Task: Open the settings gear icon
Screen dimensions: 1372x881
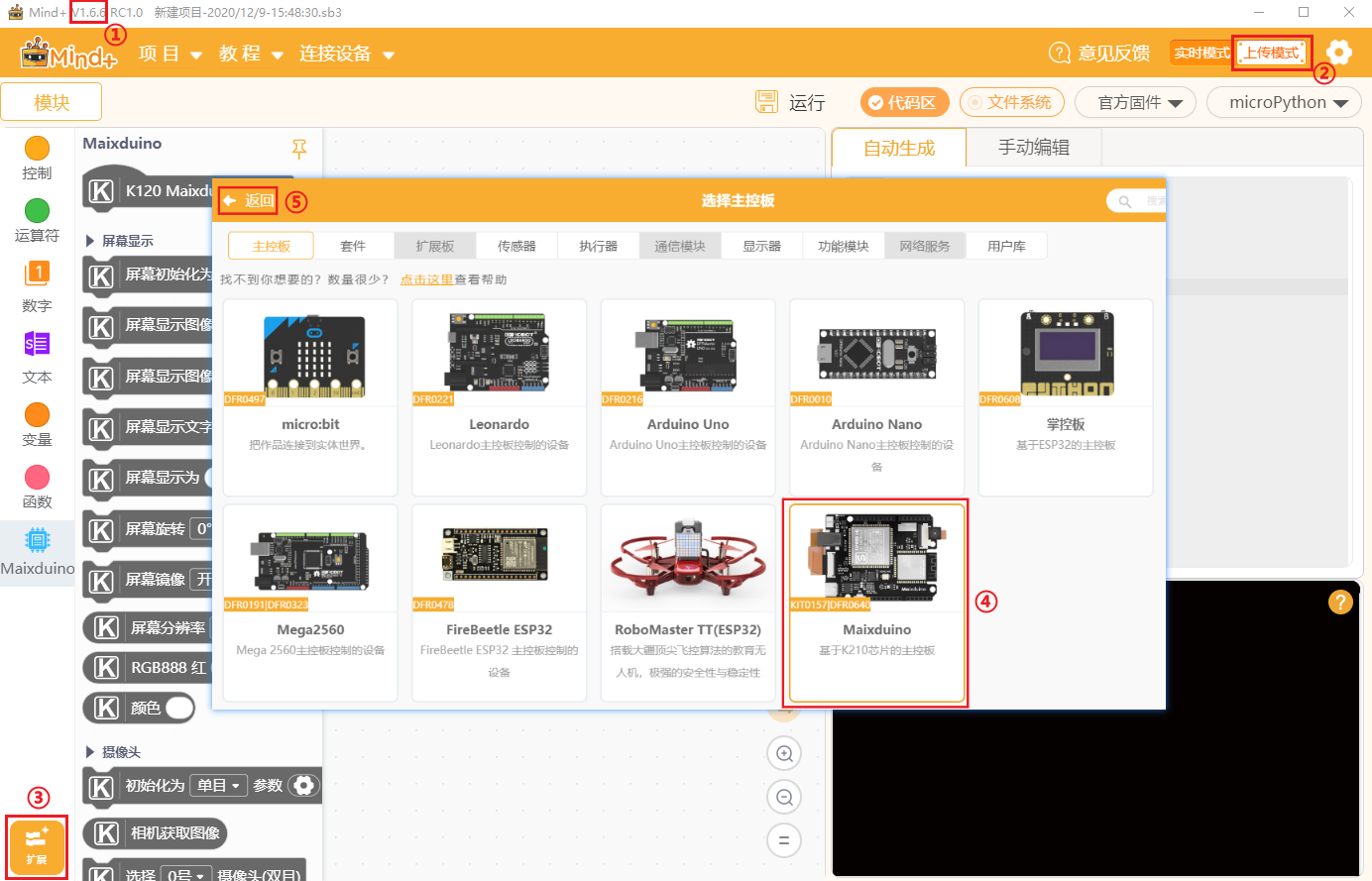Action: (1338, 53)
